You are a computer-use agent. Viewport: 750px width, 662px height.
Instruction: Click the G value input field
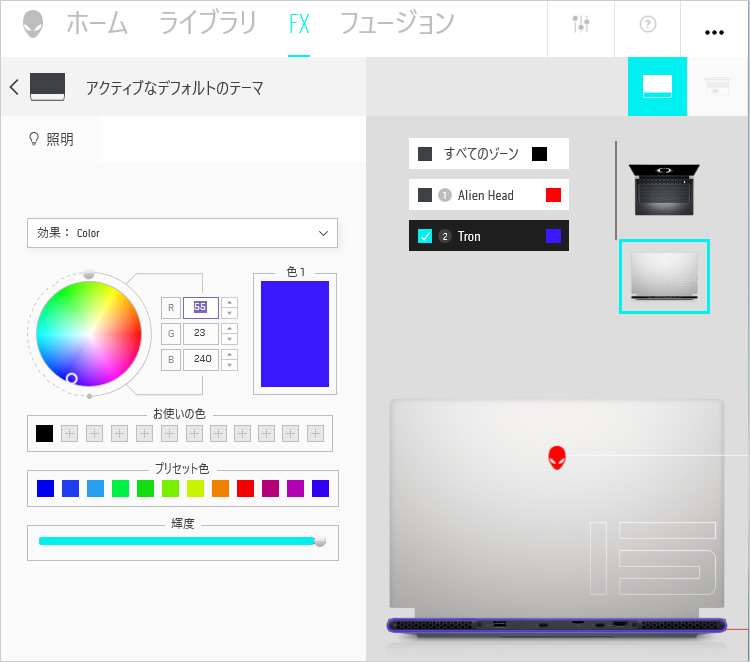pos(200,334)
